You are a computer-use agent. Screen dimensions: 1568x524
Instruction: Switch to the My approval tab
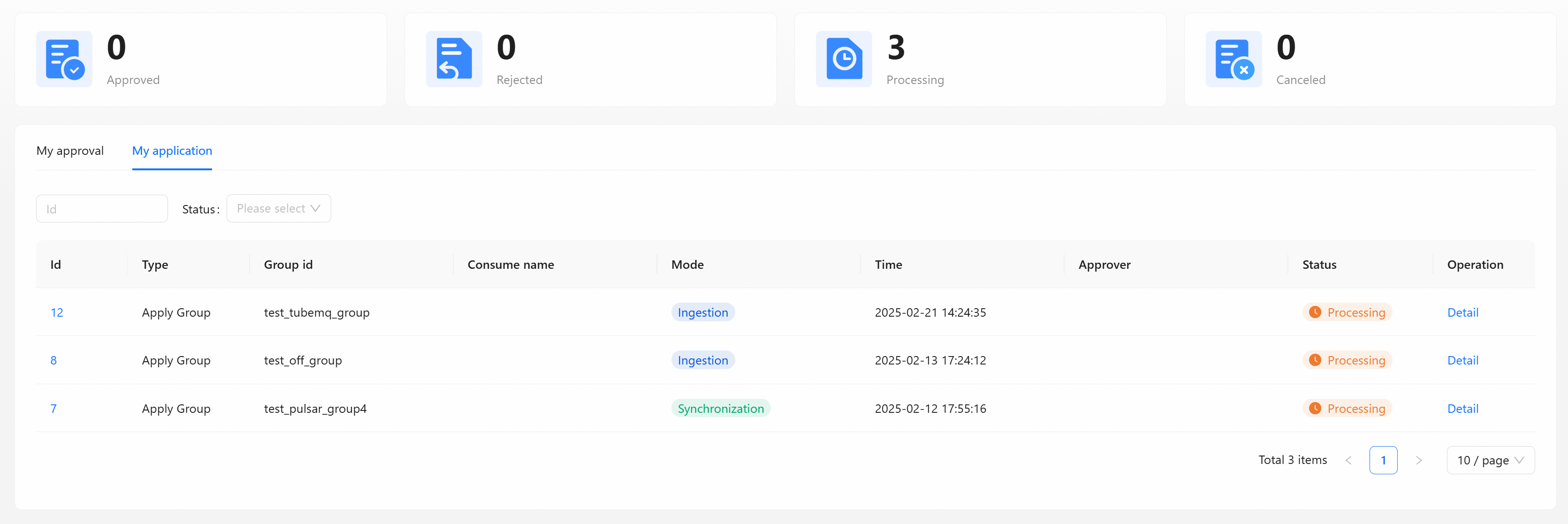click(70, 151)
